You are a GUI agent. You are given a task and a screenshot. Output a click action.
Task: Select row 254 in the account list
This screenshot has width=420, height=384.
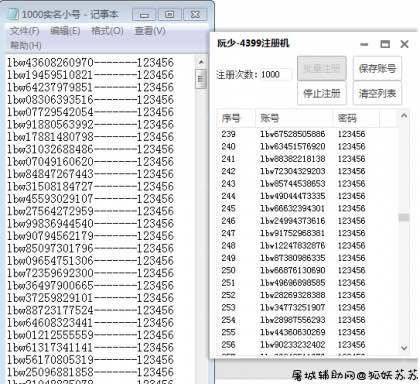(307, 320)
